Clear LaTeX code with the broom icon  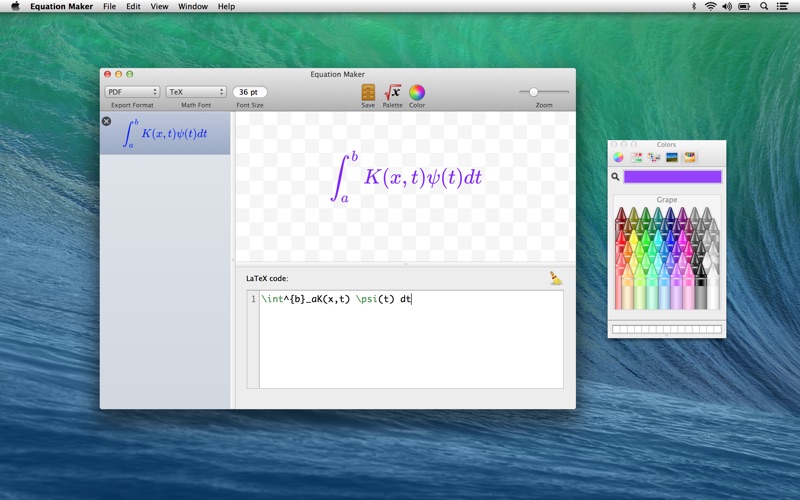[x=555, y=278]
